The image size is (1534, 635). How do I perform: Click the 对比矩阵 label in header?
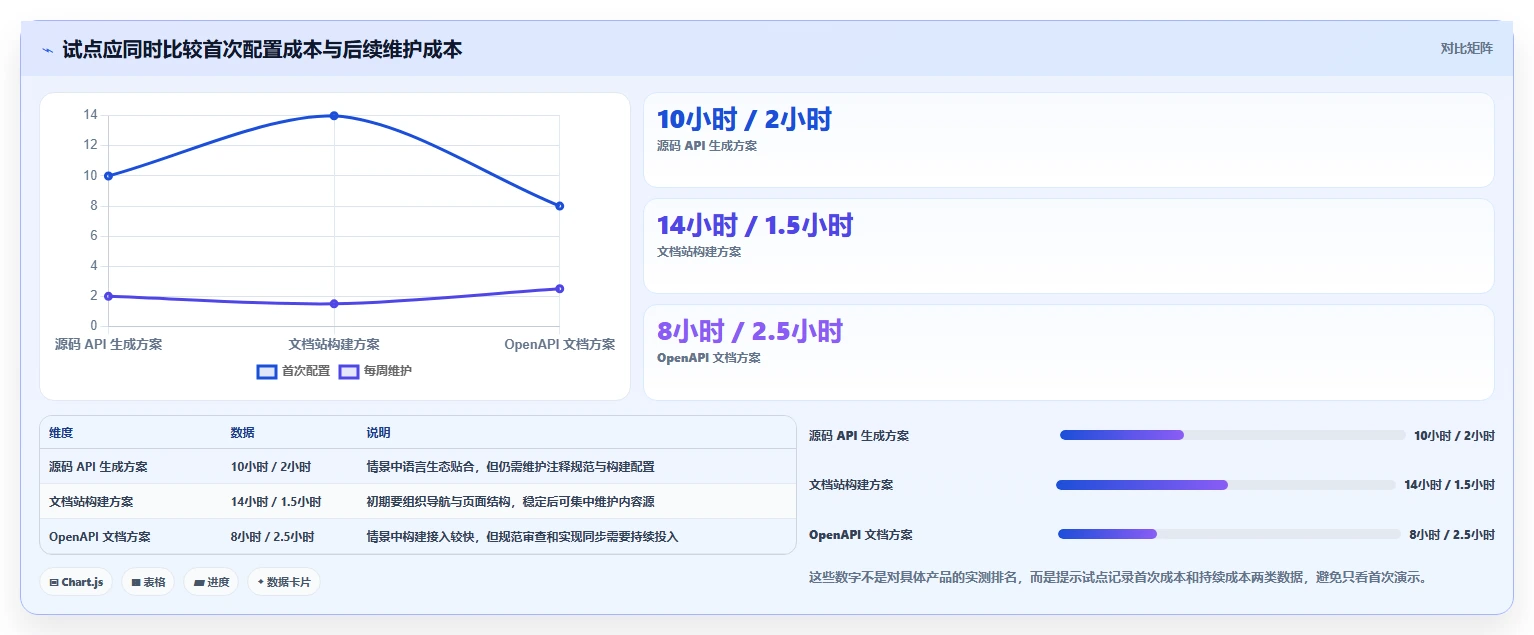point(1466,48)
